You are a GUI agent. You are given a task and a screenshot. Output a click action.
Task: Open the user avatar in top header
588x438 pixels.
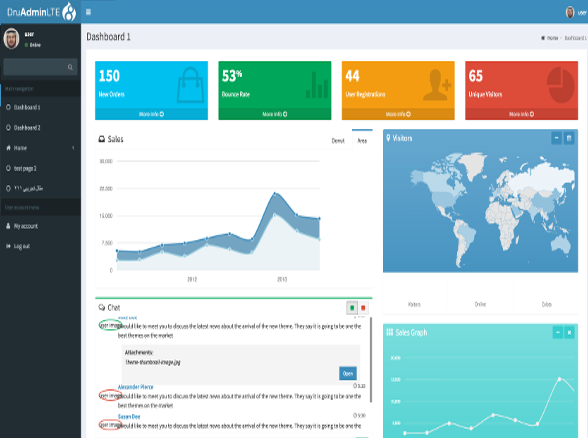click(x=570, y=12)
